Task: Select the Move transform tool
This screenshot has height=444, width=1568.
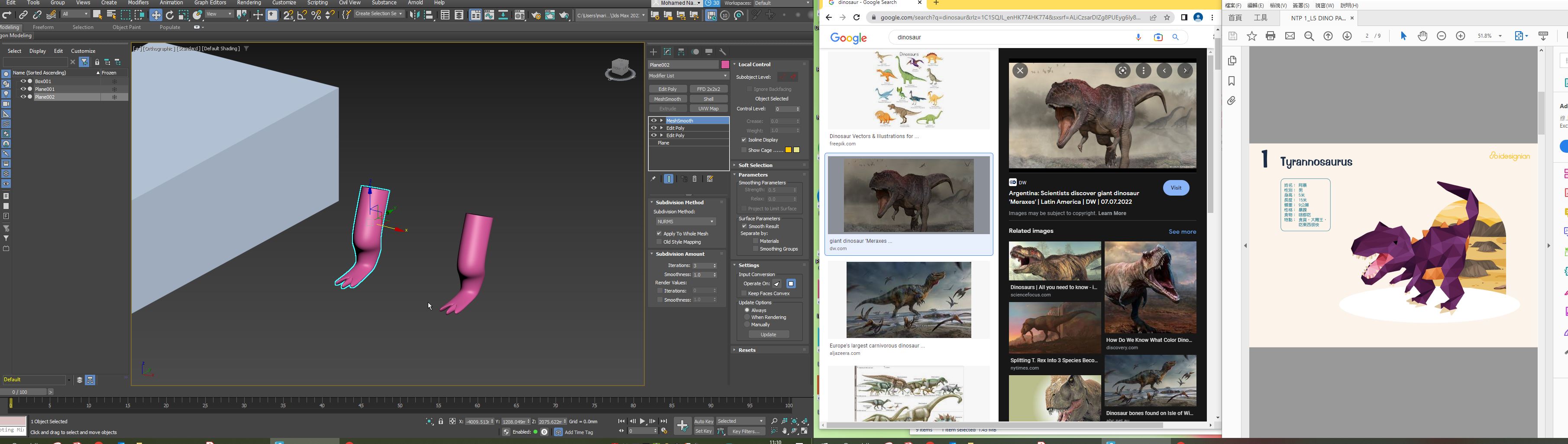Action: (x=156, y=15)
